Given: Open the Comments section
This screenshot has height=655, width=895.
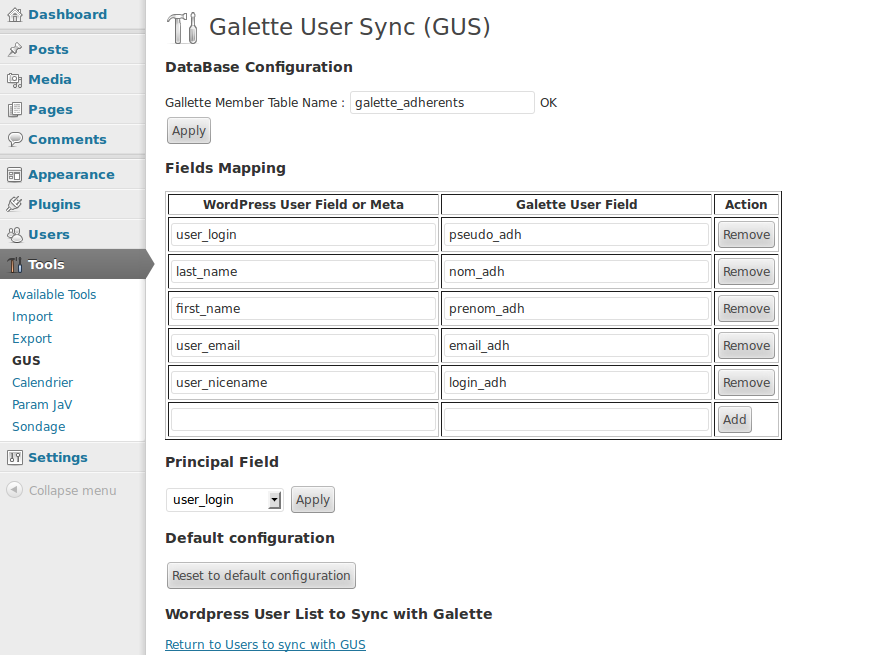Looking at the screenshot, I should (x=67, y=139).
